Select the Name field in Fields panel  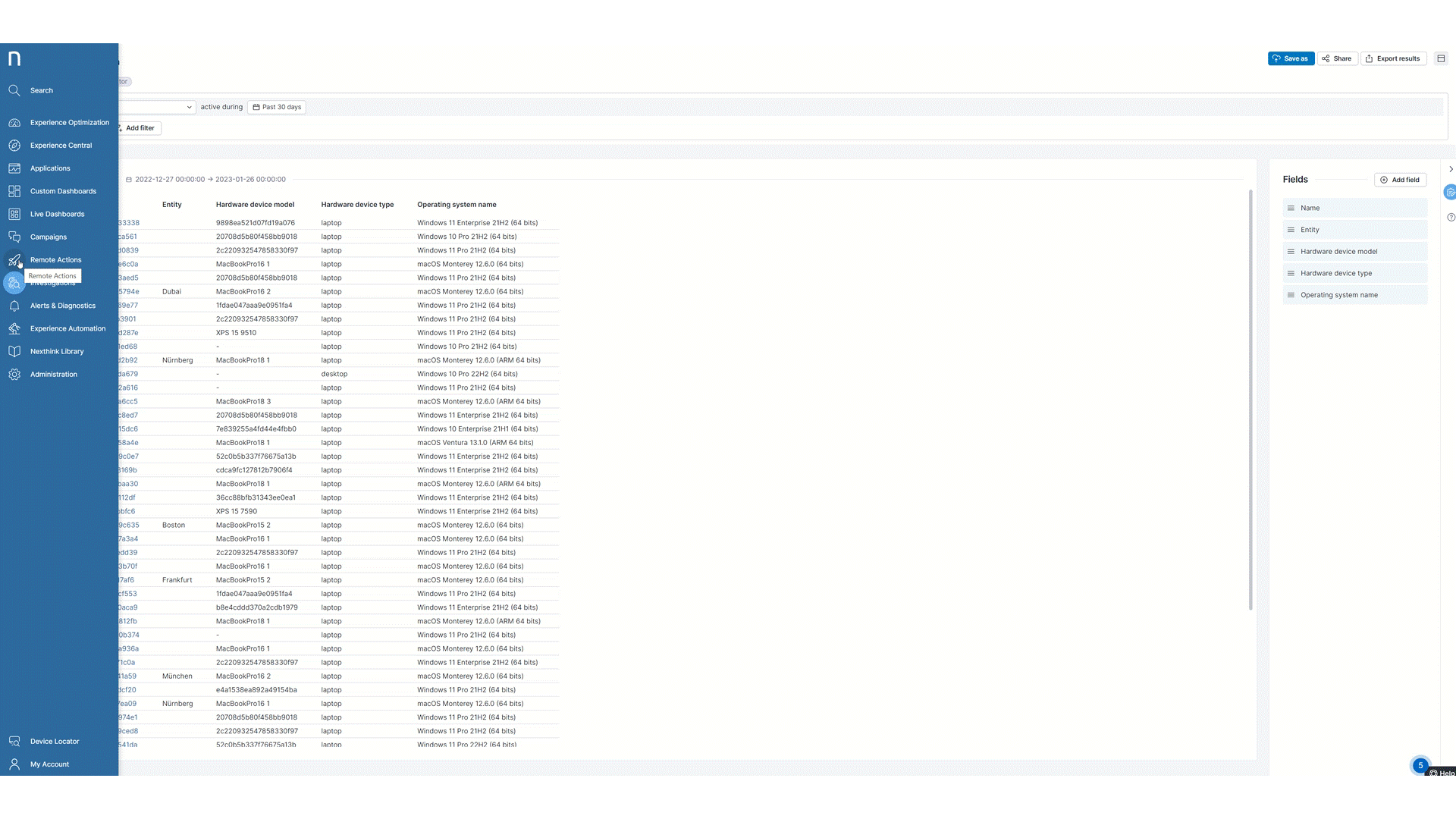click(1354, 208)
